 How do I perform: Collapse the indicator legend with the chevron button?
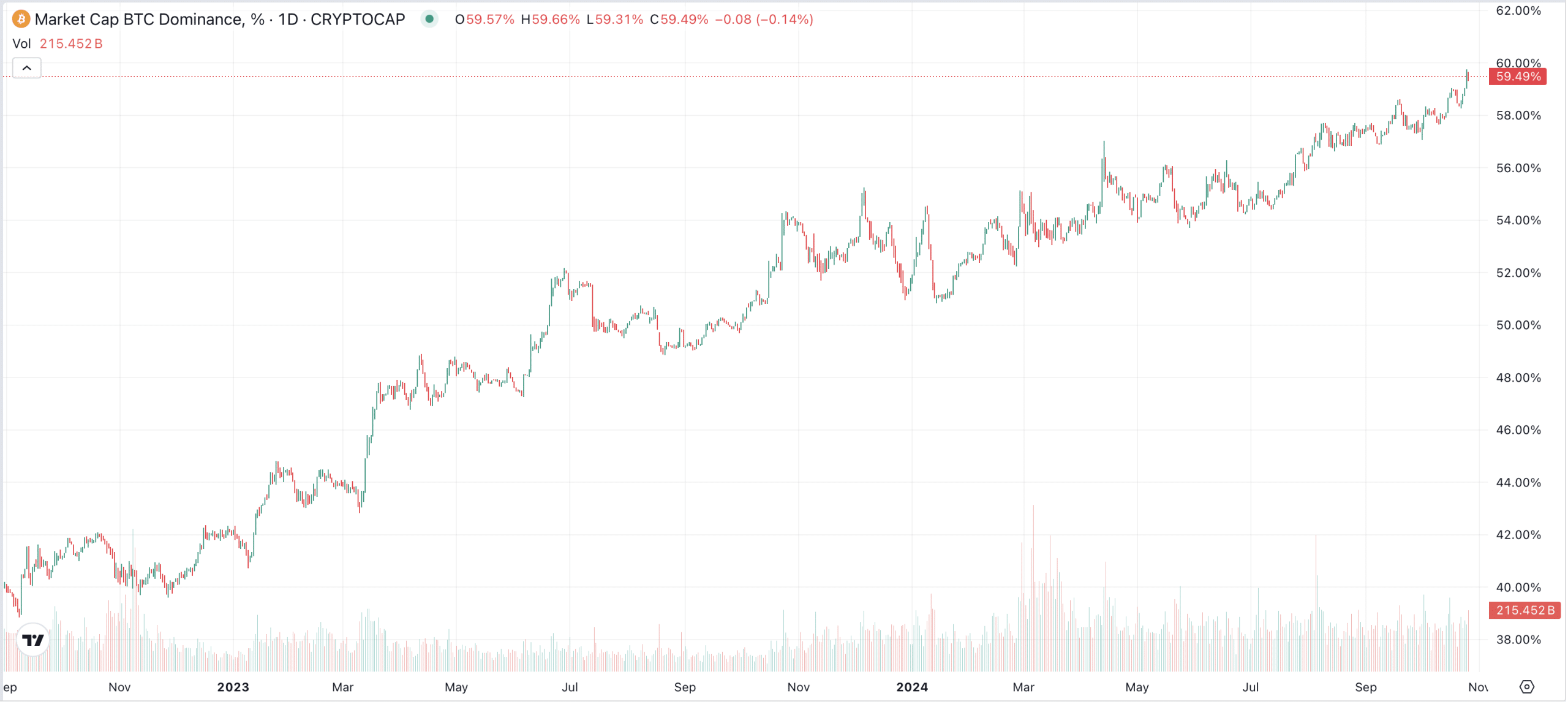click(x=27, y=68)
